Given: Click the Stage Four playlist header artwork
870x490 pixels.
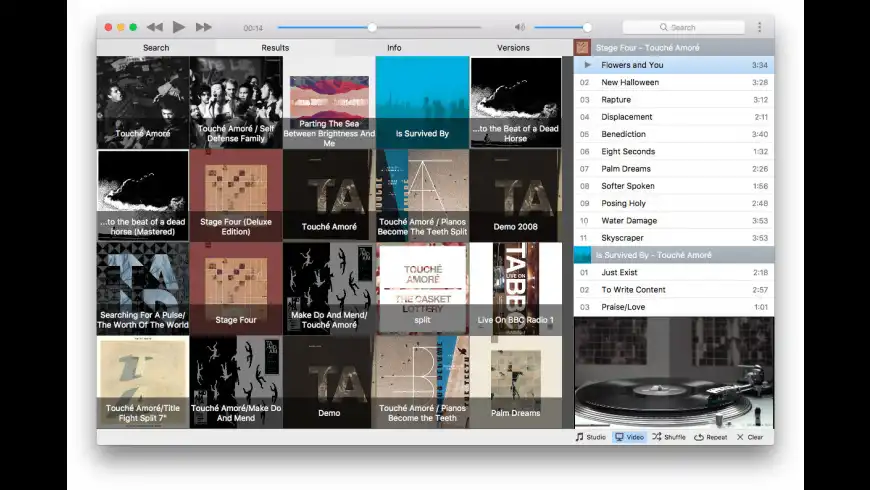Looking at the screenshot, I should pos(582,48).
